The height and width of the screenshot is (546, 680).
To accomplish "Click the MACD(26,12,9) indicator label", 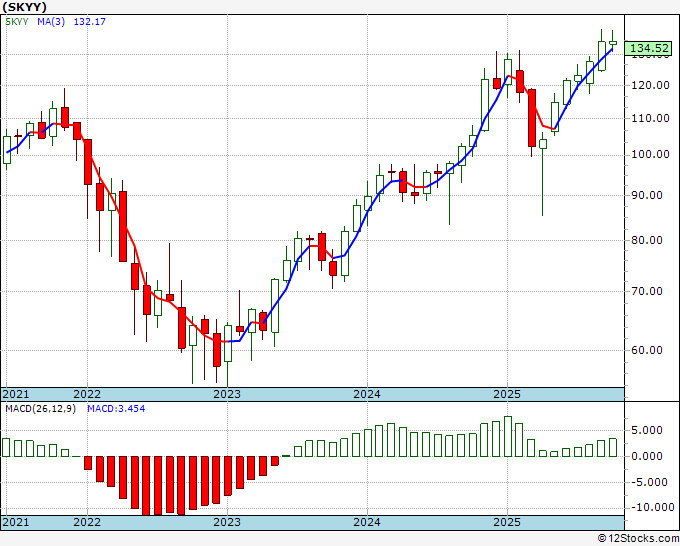I will [40, 409].
